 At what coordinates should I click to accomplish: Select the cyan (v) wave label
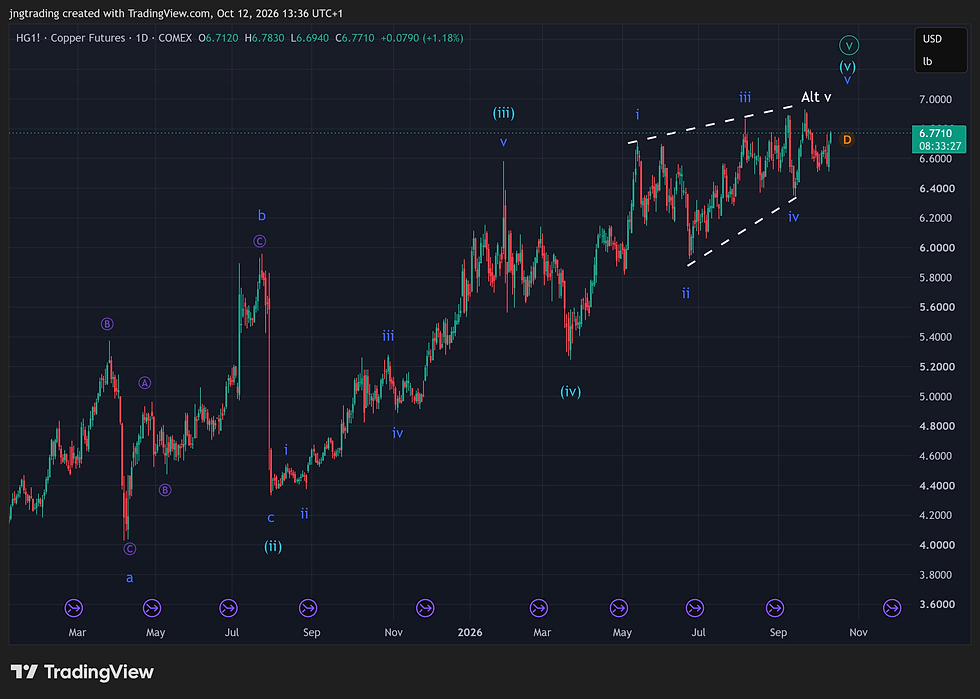pos(848,66)
